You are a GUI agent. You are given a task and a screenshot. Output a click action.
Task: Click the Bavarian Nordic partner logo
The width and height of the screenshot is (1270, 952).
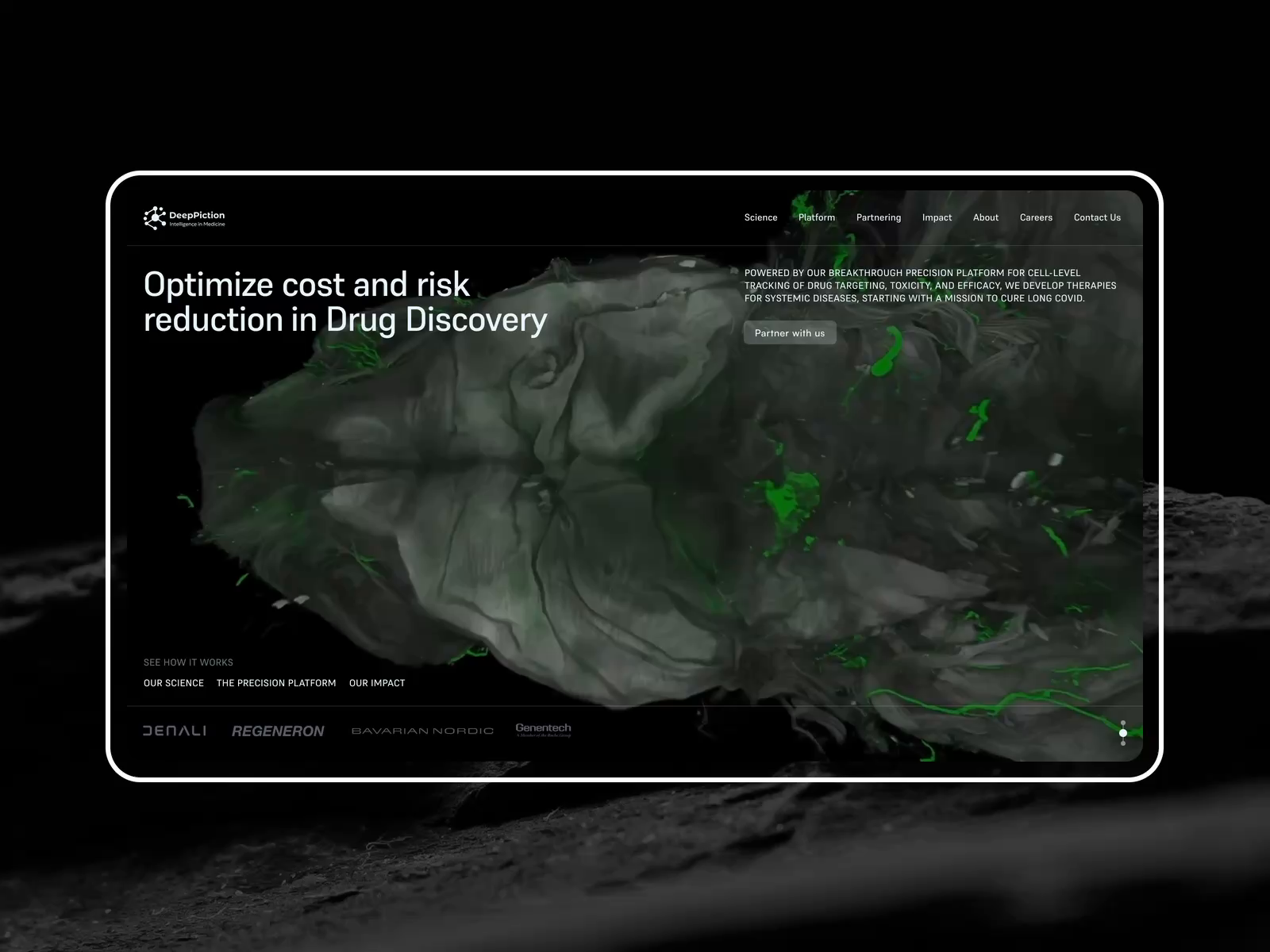pyautogui.click(x=423, y=731)
